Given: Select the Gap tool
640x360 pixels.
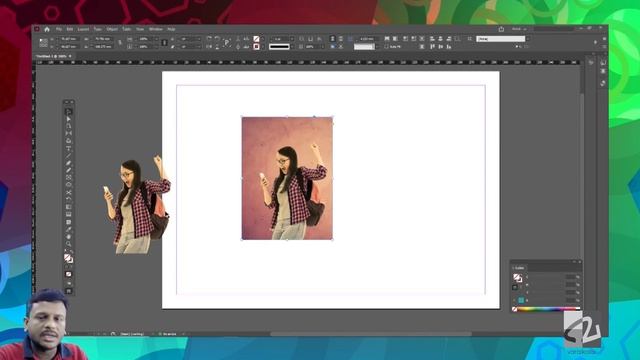Looking at the screenshot, I should click(x=69, y=133).
